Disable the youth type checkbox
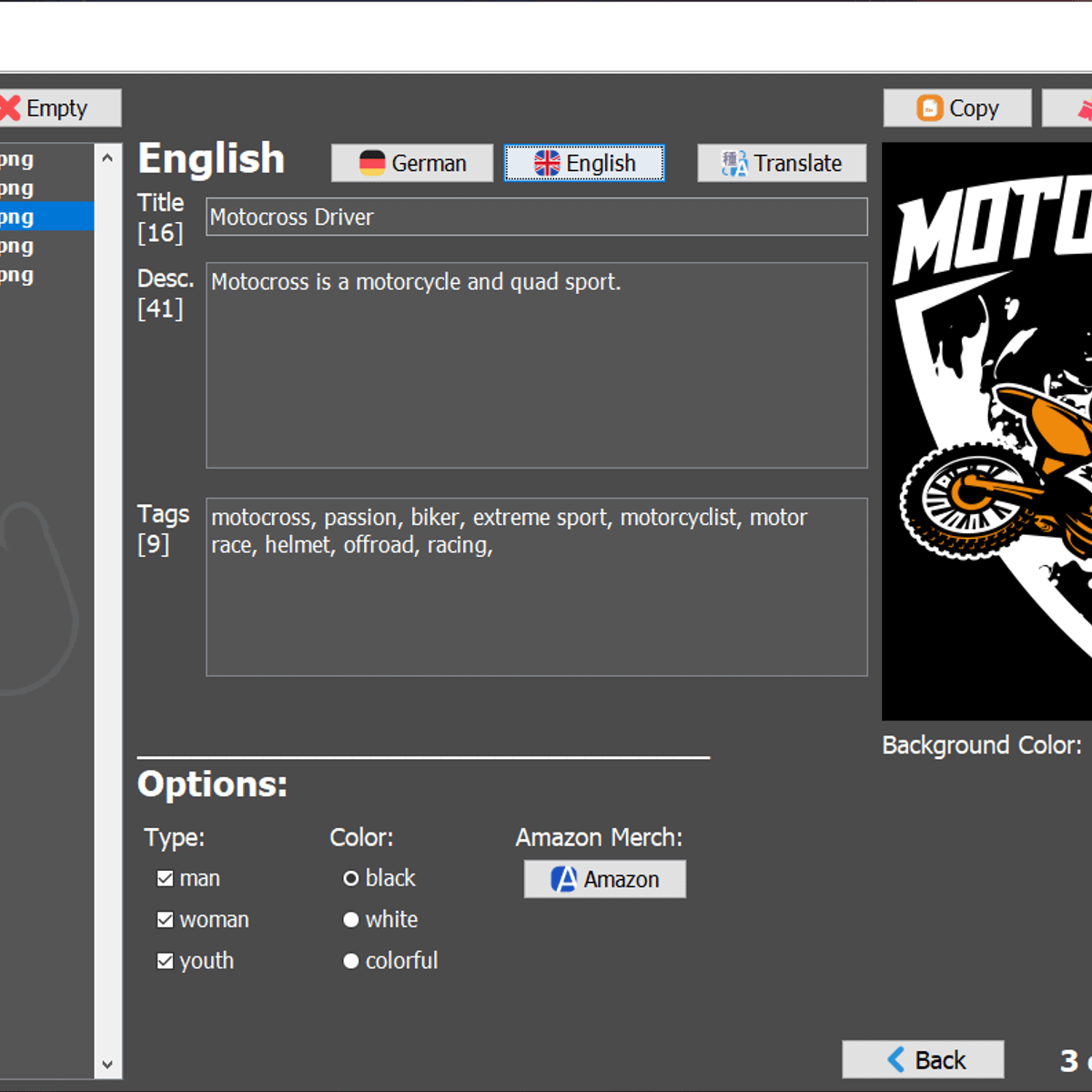Viewport: 1092px width, 1092px height. [165, 961]
